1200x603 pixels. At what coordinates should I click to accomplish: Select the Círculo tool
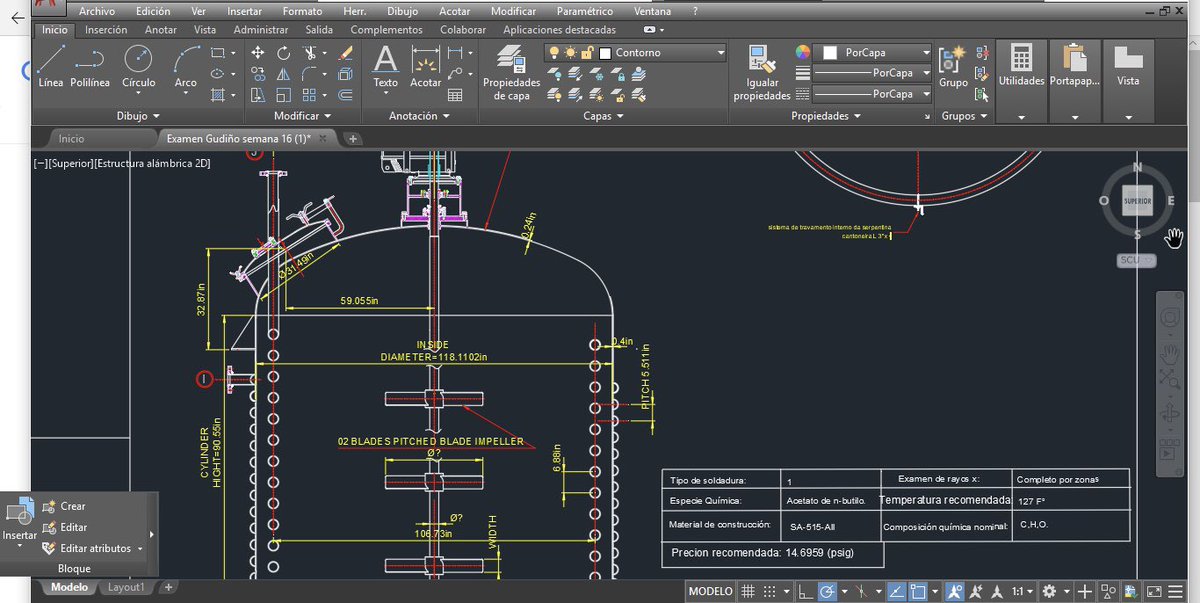[x=139, y=67]
